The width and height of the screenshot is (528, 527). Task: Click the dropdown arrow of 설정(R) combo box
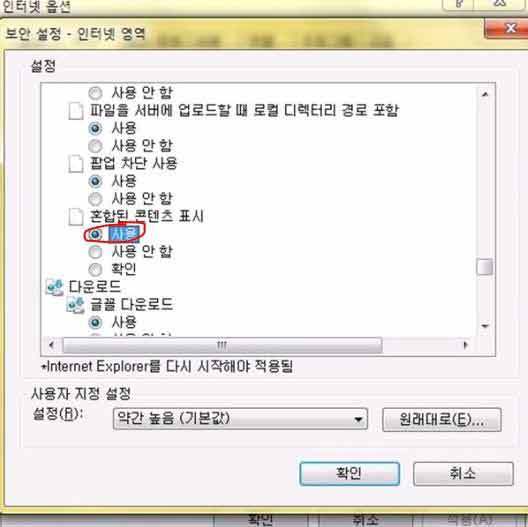pyautogui.click(x=358, y=419)
